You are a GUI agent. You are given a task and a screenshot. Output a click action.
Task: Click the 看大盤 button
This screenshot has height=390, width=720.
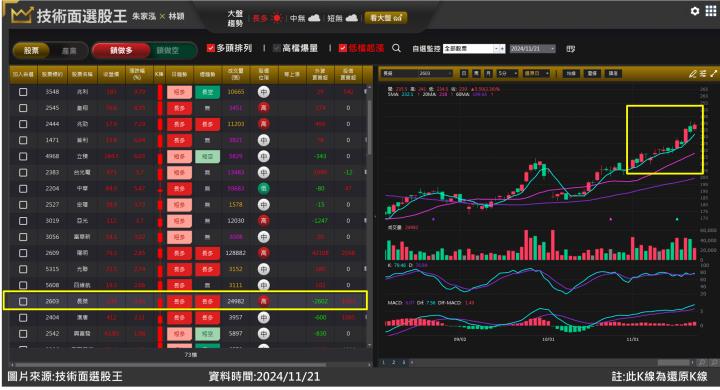(386, 18)
